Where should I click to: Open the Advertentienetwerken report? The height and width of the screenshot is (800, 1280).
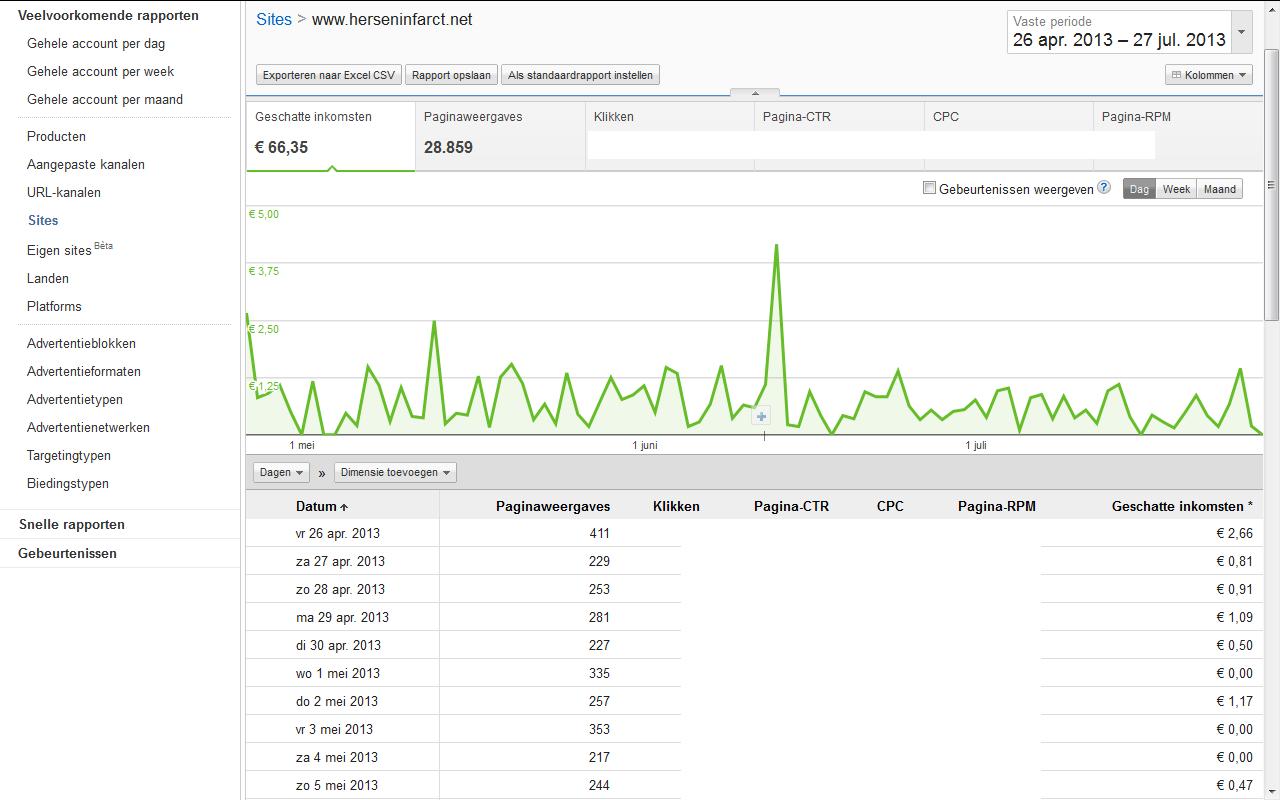coord(88,427)
